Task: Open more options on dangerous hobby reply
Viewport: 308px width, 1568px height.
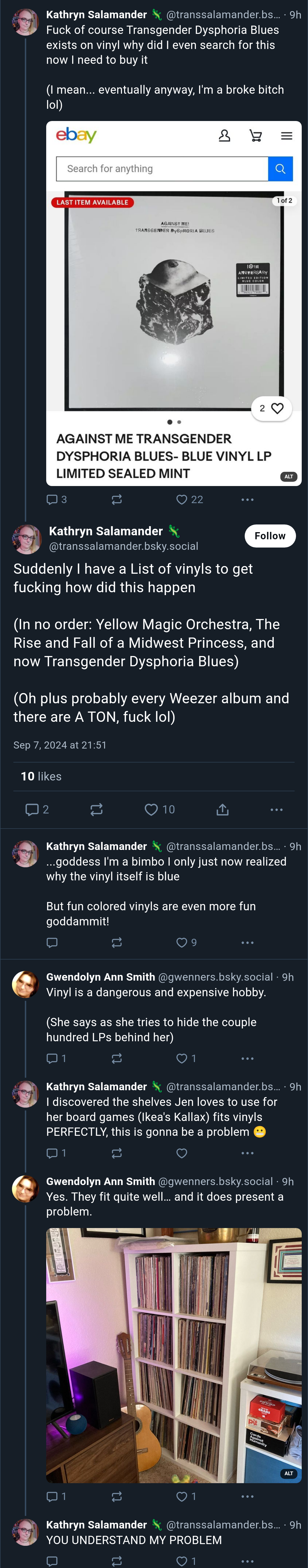Action: [247, 1059]
